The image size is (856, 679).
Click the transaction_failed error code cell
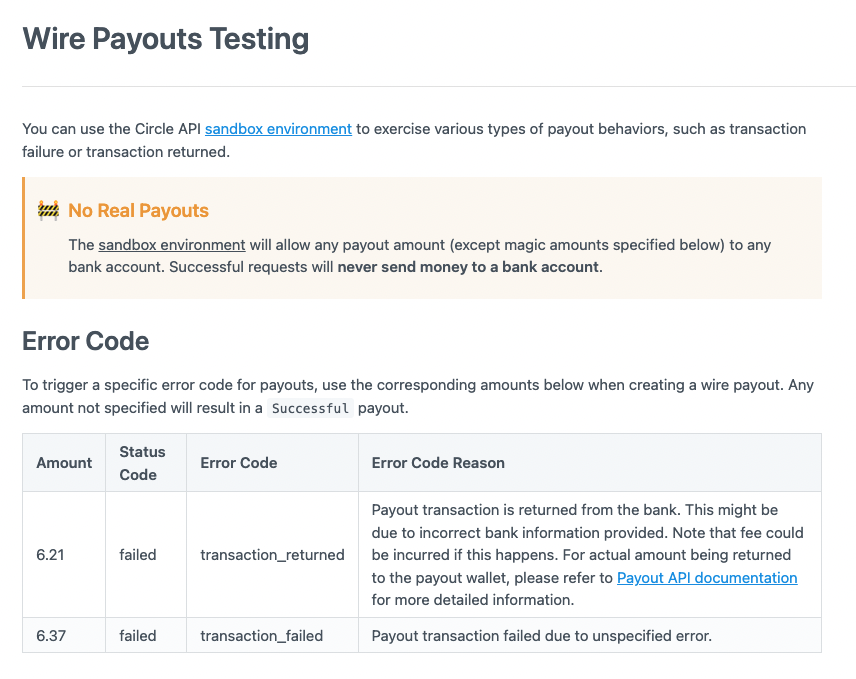(261, 636)
